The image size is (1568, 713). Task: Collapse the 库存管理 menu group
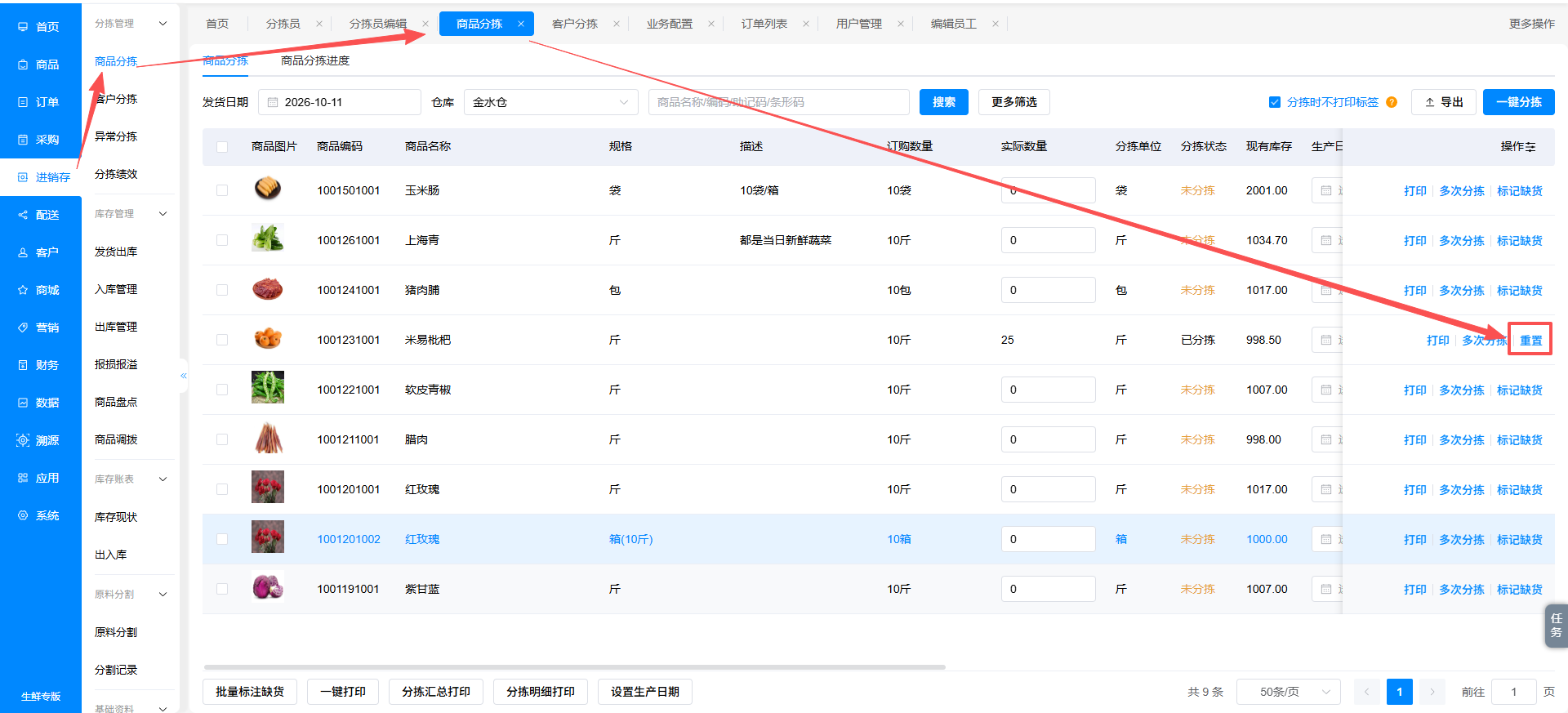pyautogui.click(x=163, y=214)
